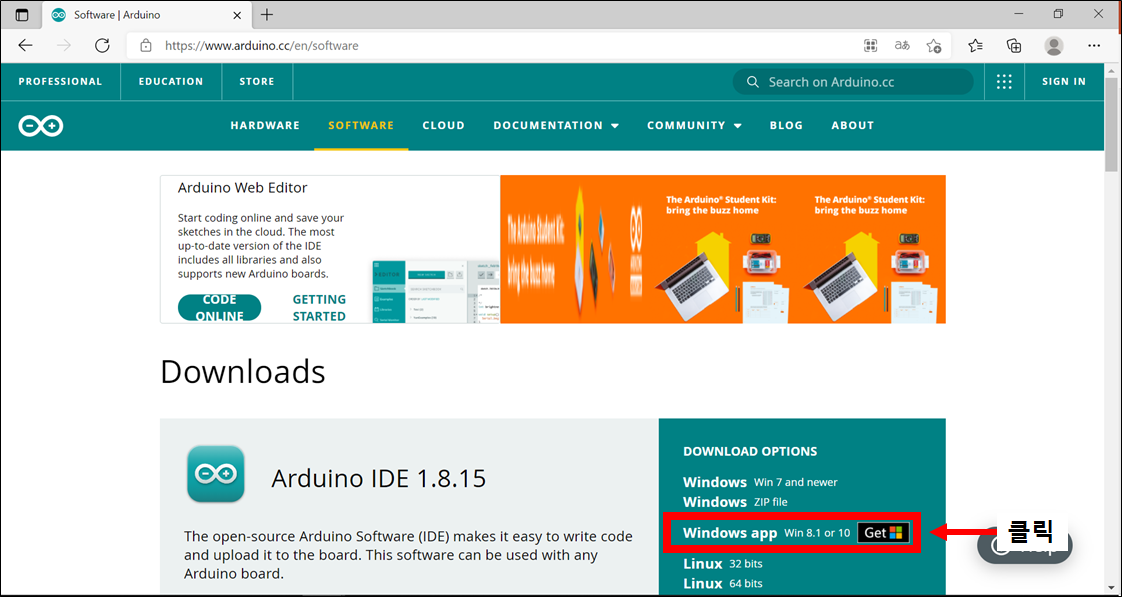Screen dimensions: 1122x597
Task: Go to the BLOG page
Action: coord(786,125)
